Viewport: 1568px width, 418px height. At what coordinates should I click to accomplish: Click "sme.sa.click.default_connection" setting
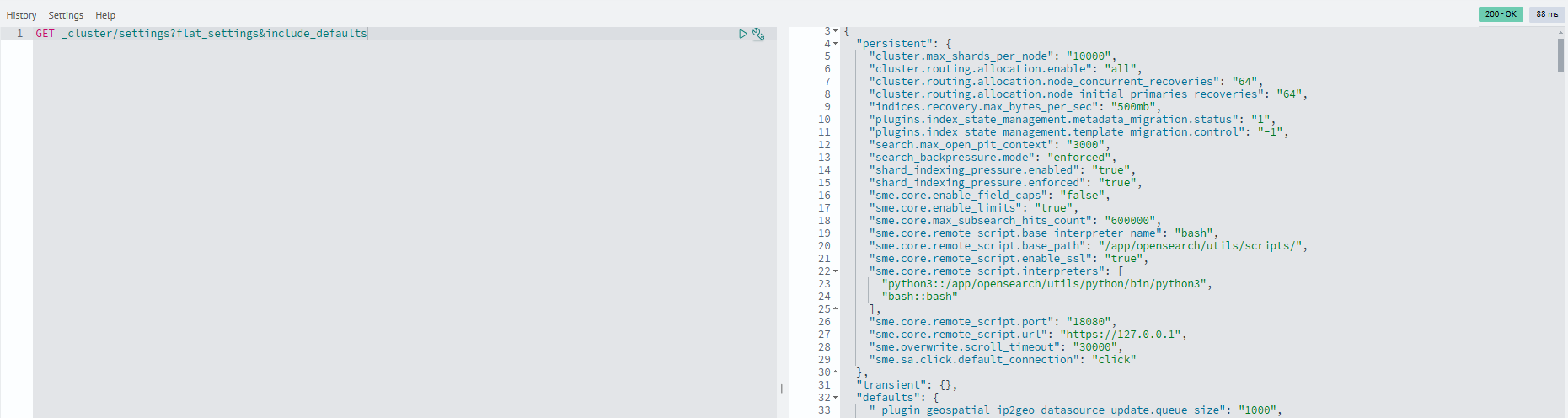click(1003, 360)
